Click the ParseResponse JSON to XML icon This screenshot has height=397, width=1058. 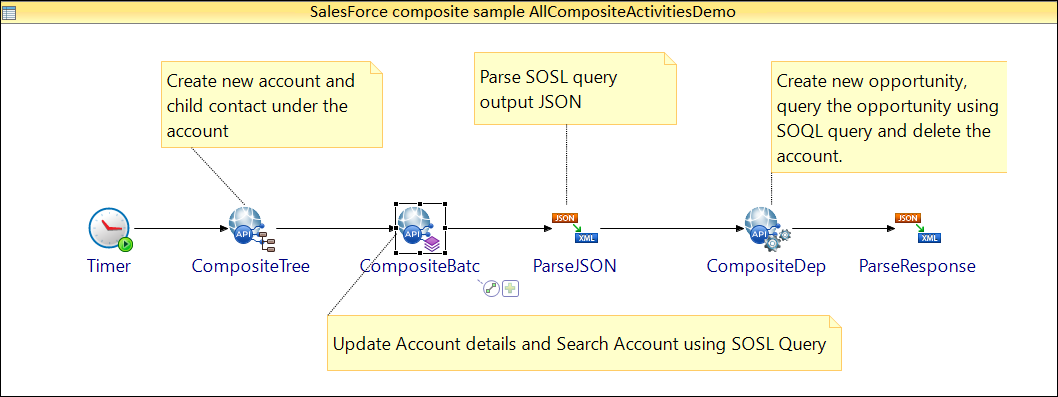[x=918, y=228]
